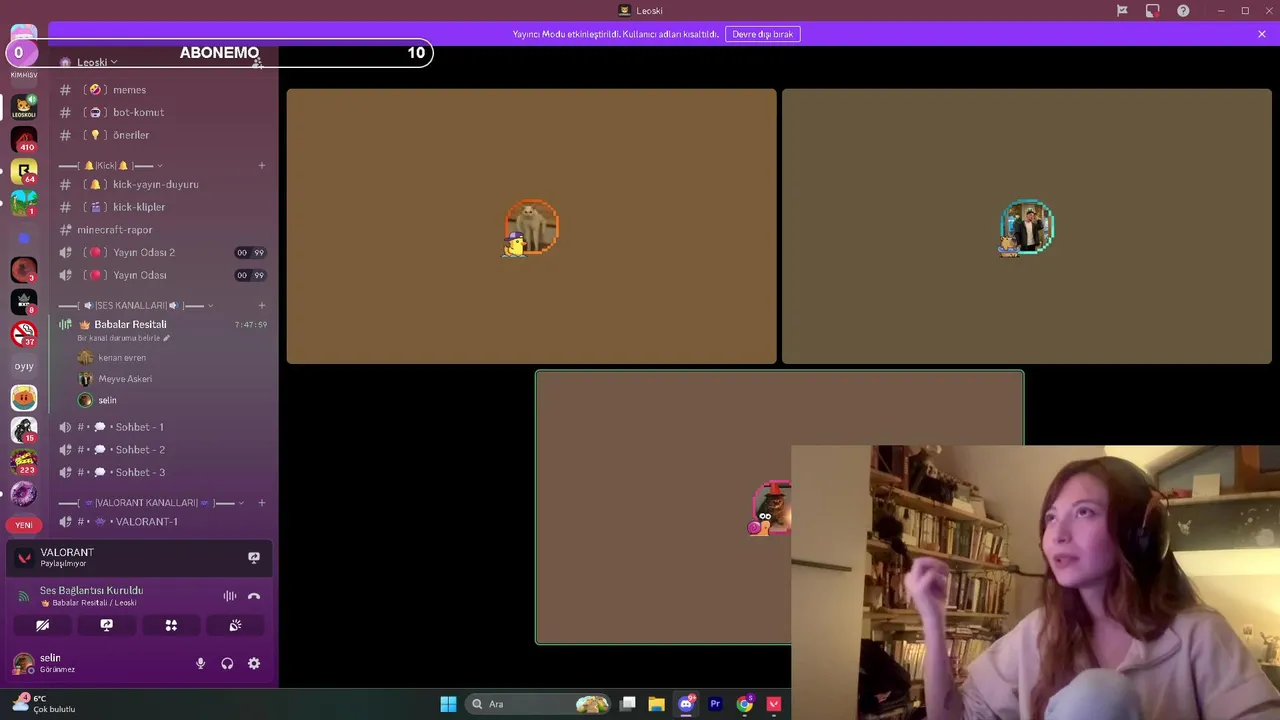Open the activities button

coord(171,625)
